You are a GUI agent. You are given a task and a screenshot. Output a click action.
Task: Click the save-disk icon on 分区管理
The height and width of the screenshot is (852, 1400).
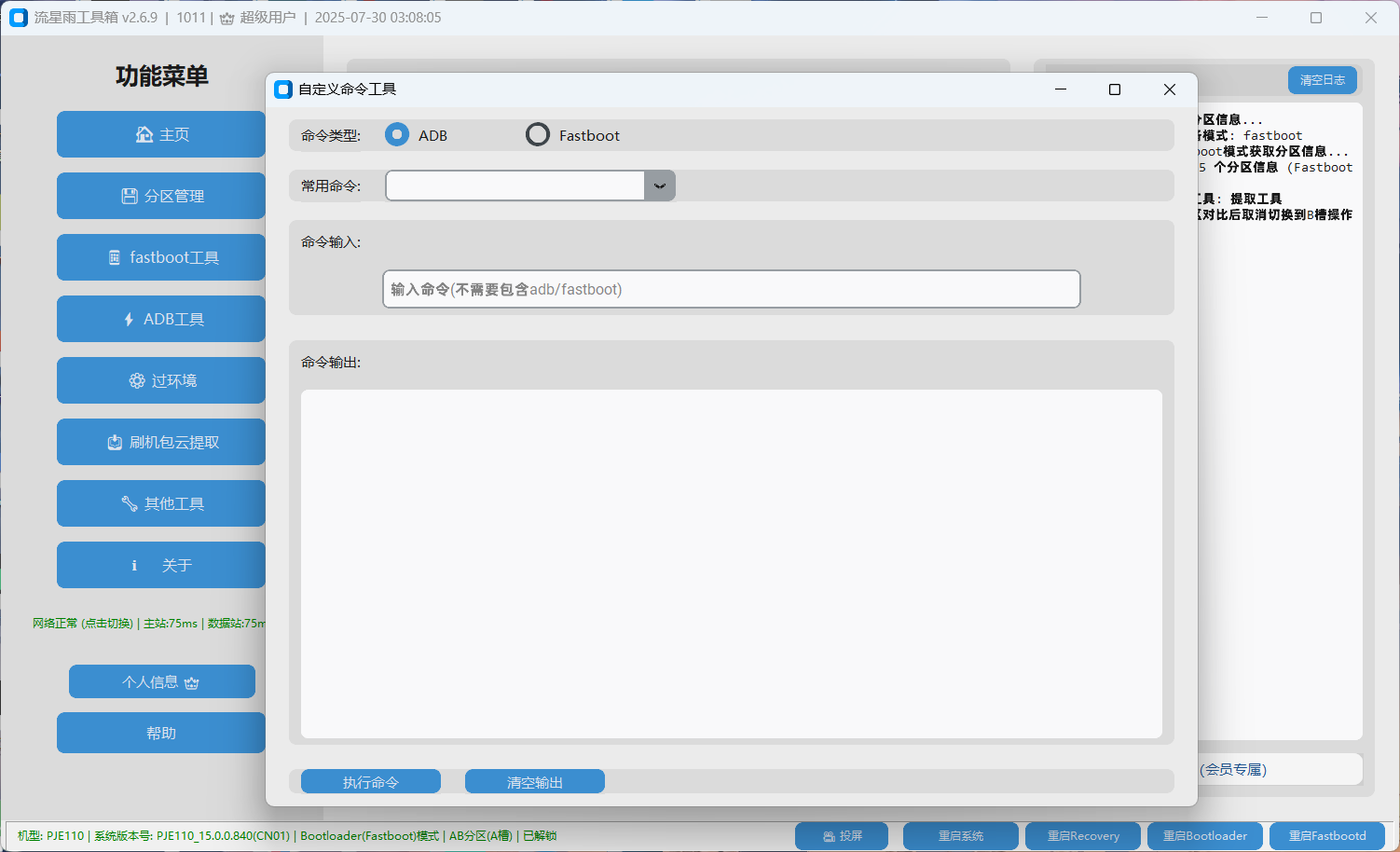click(130, 196)
